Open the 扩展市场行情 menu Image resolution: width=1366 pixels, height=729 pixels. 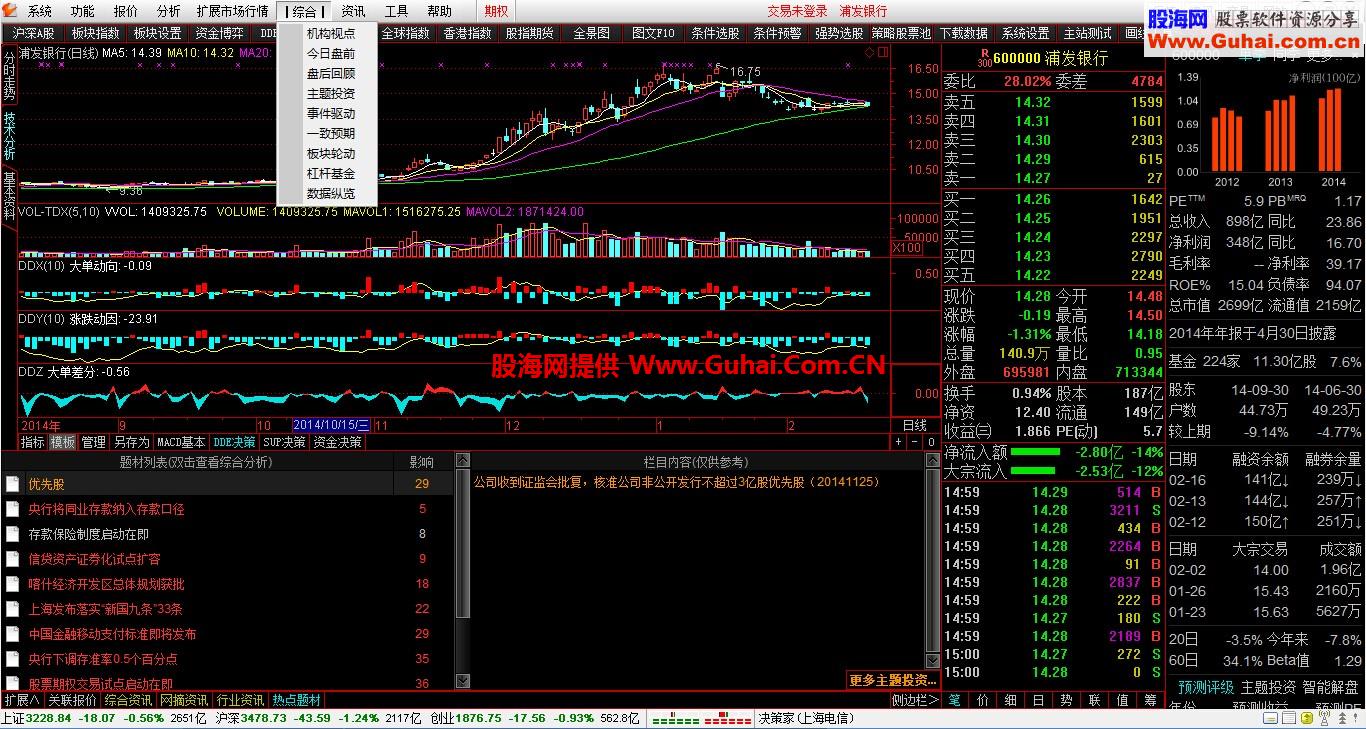tap(232, 11)
